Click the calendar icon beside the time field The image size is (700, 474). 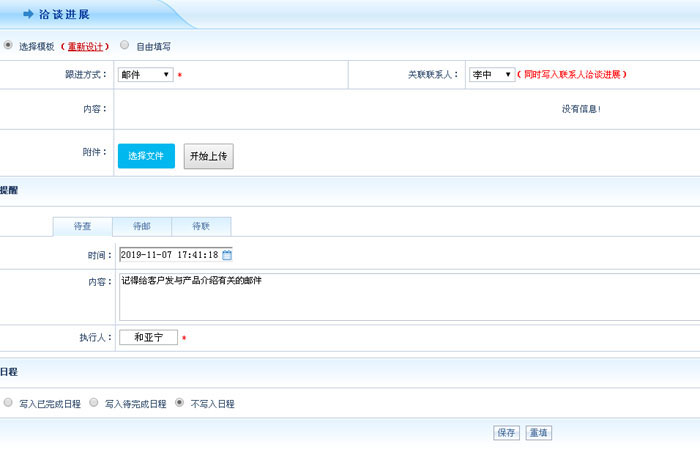(x=227, y=255)
